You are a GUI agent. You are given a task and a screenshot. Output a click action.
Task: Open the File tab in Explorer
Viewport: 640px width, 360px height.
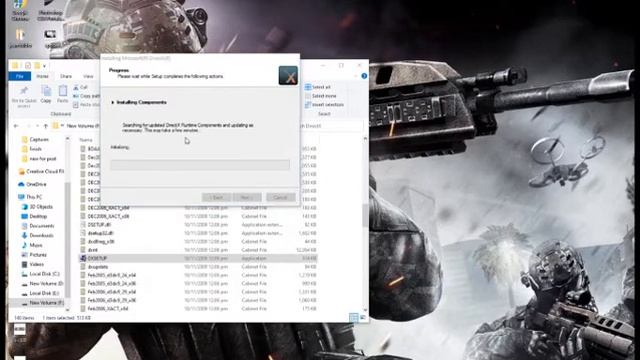click(x=20, y=76)
